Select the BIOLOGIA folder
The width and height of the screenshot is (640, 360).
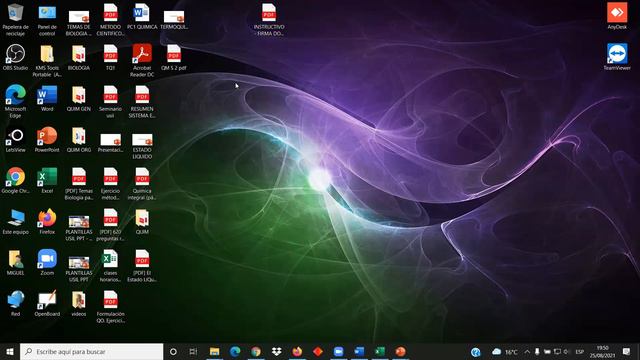coord(79,57)
